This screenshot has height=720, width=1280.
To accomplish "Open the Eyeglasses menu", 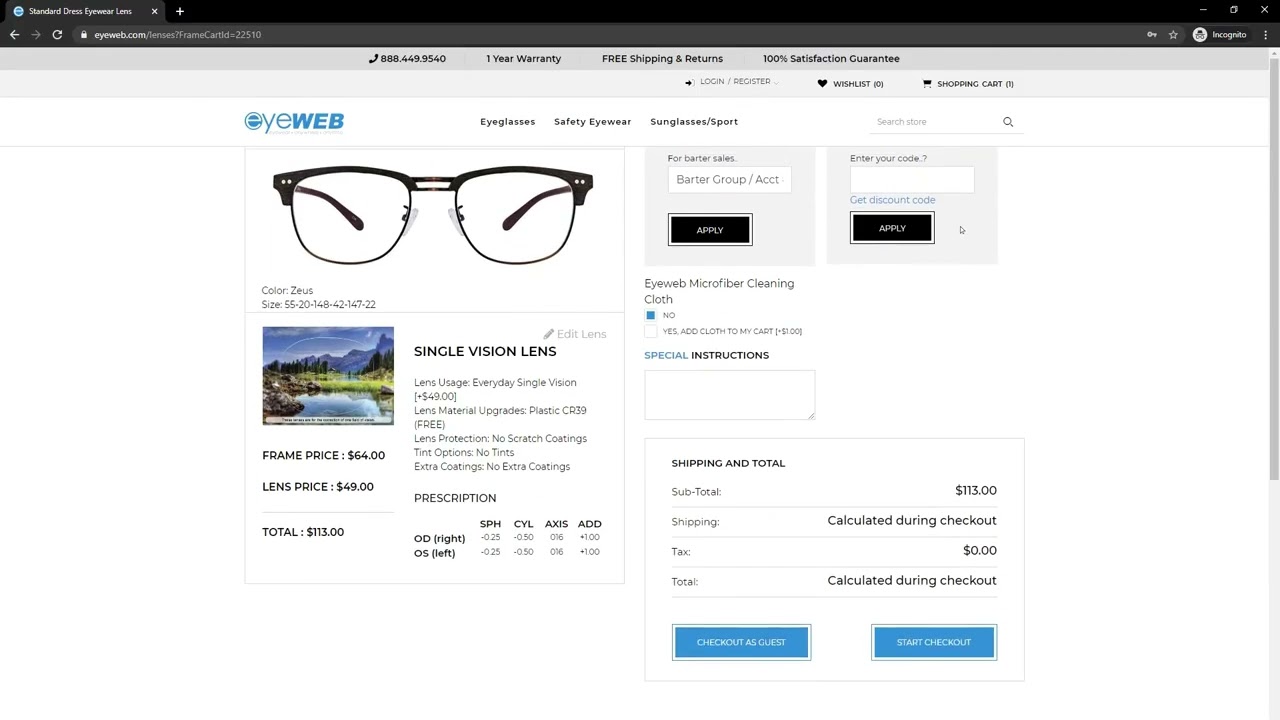I will tap(507, 122).
